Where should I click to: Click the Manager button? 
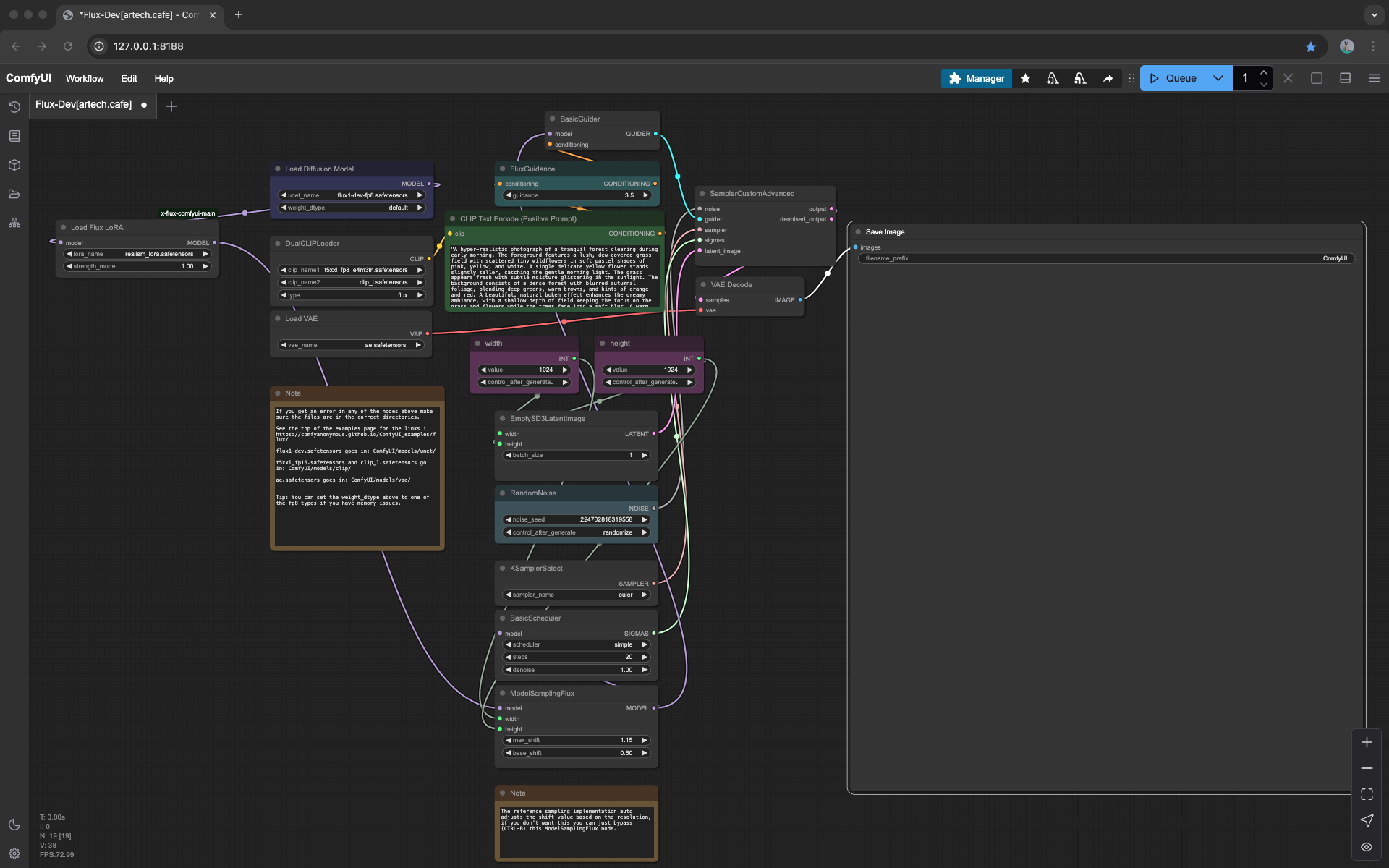976,78
